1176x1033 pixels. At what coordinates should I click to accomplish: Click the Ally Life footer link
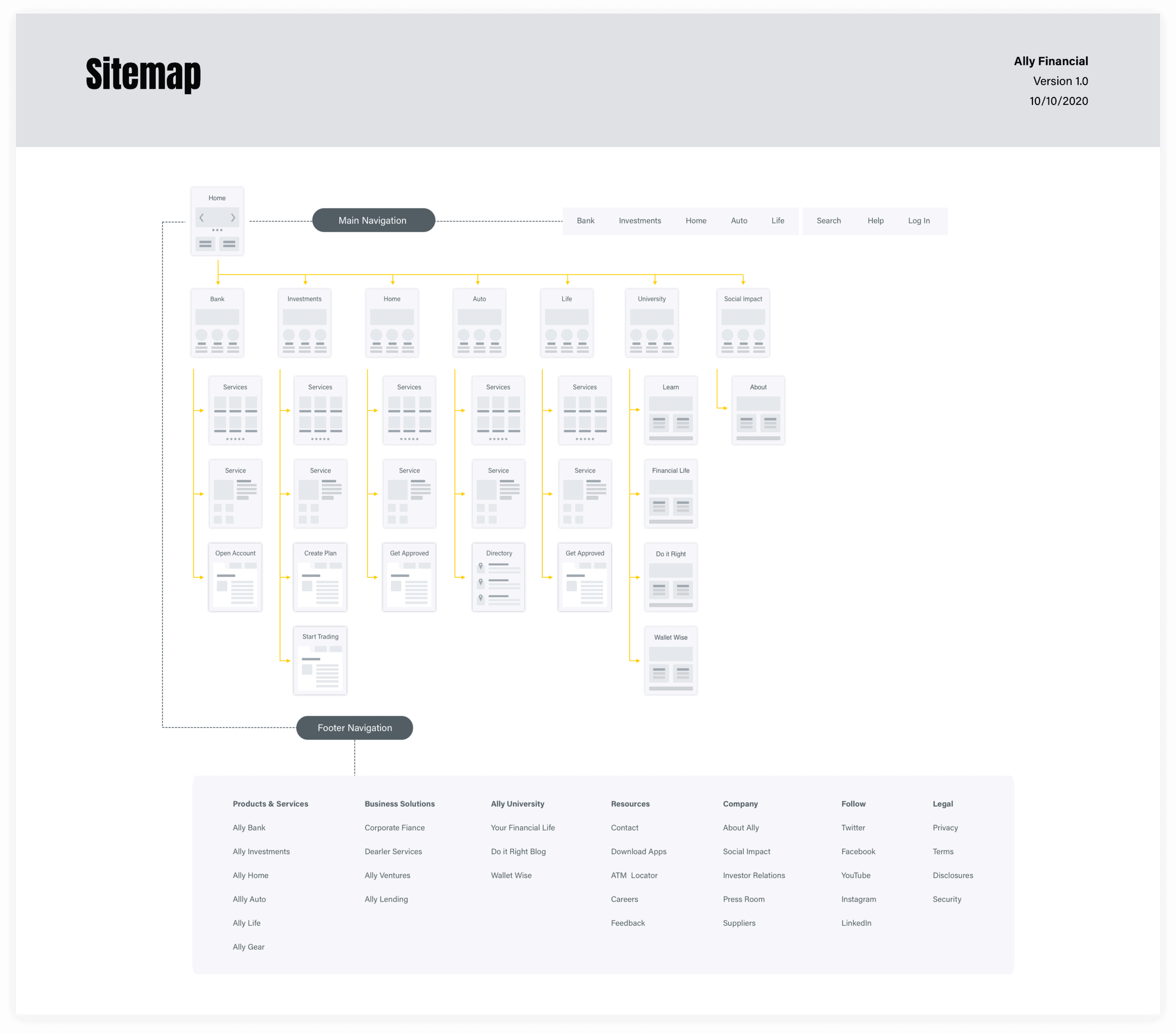247,923
